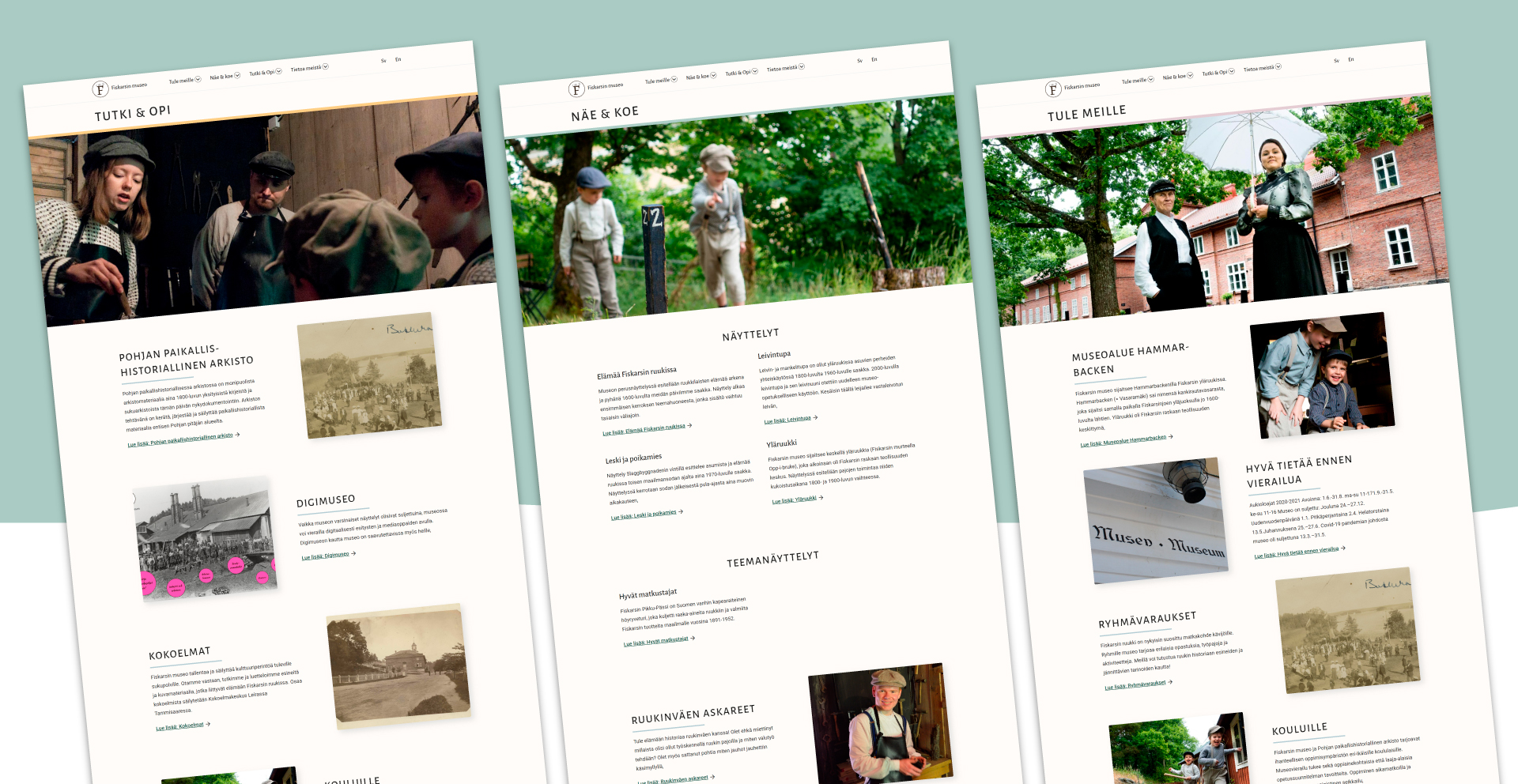The image size is (1518, 784).
Task: Expand Tietoa meistä dropdown on Tule meille page
Action: tap(1278, 67)
